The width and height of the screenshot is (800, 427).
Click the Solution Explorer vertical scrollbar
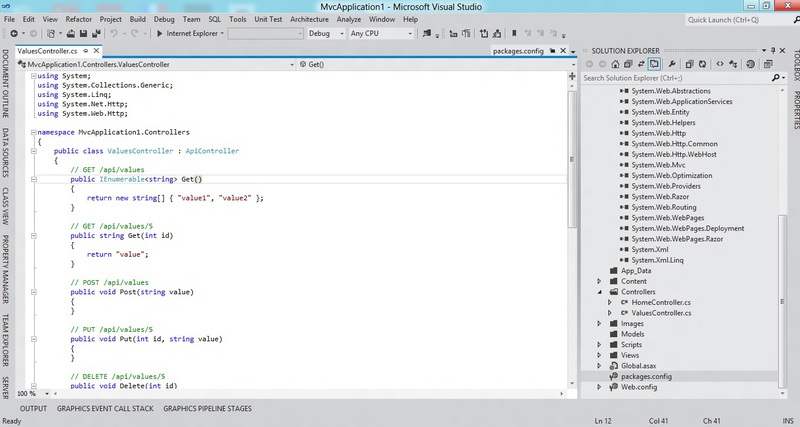[782, 304]
